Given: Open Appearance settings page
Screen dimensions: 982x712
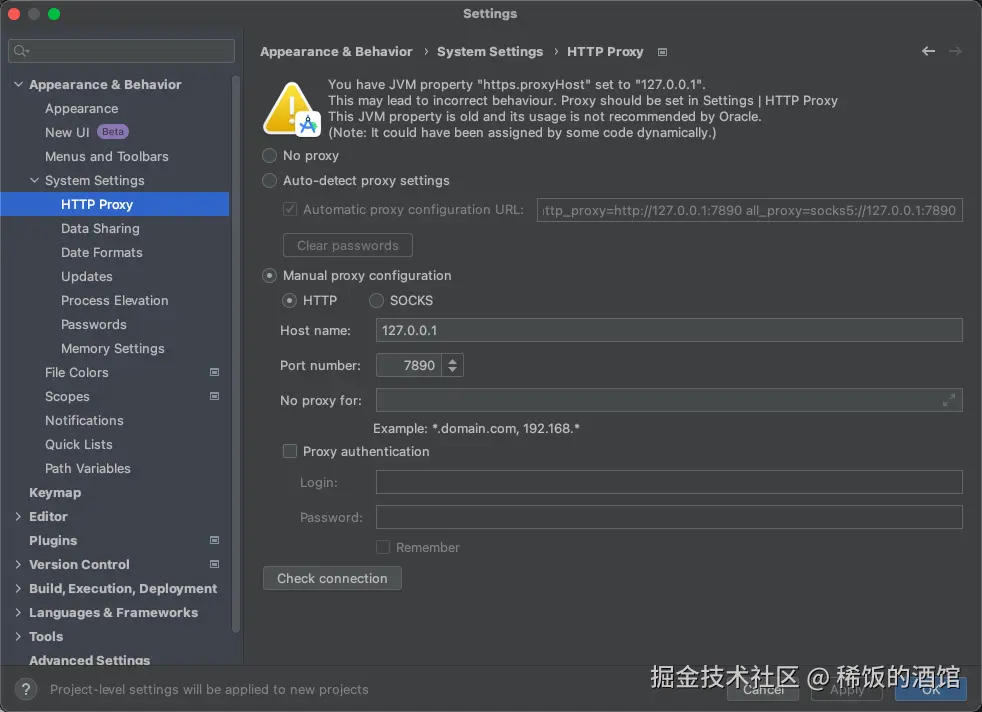Looking at the screenshot, I should [81, 108].
